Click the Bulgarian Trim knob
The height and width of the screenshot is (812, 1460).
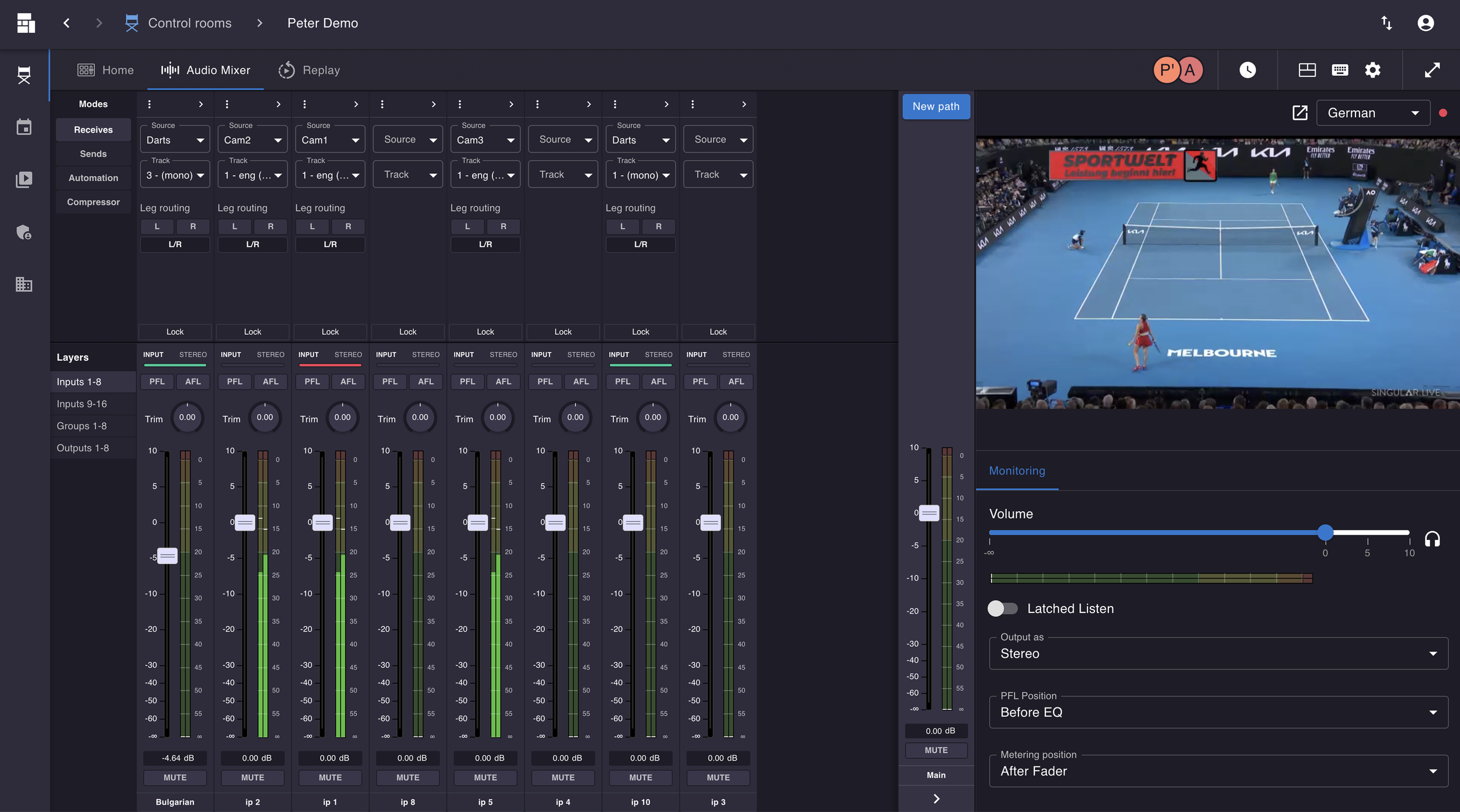[187, 417]
